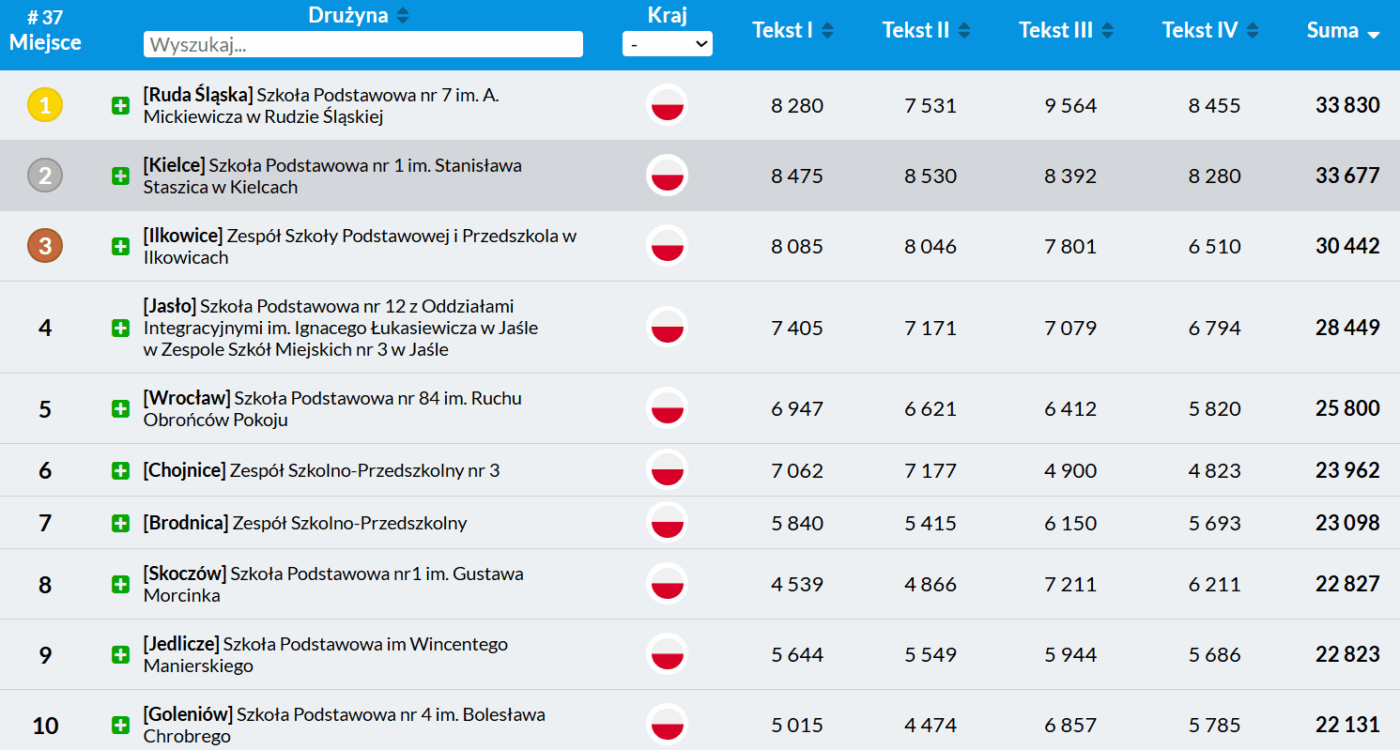Click Poland flag in Brodnica row
Viewport: 1400px width, 750px height.
point(667,523)
